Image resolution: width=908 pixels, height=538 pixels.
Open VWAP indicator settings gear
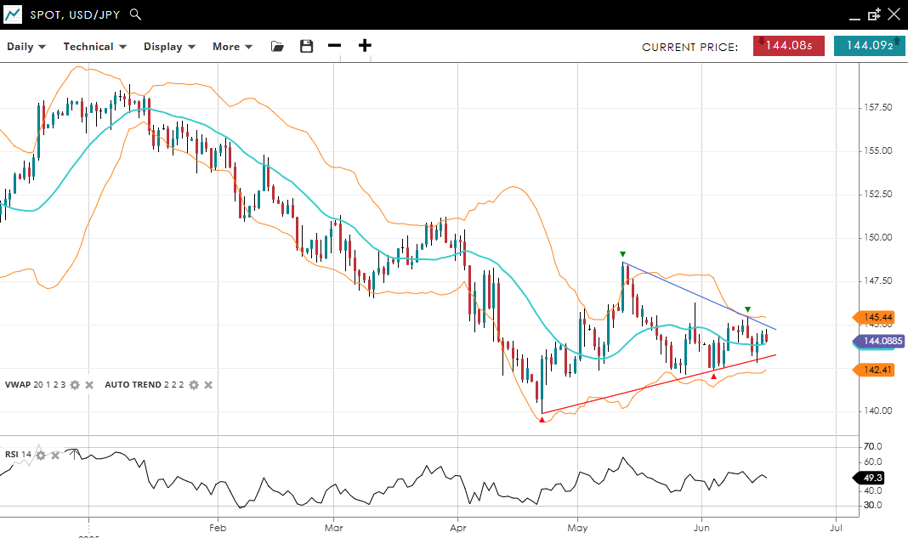click(74, 385)
